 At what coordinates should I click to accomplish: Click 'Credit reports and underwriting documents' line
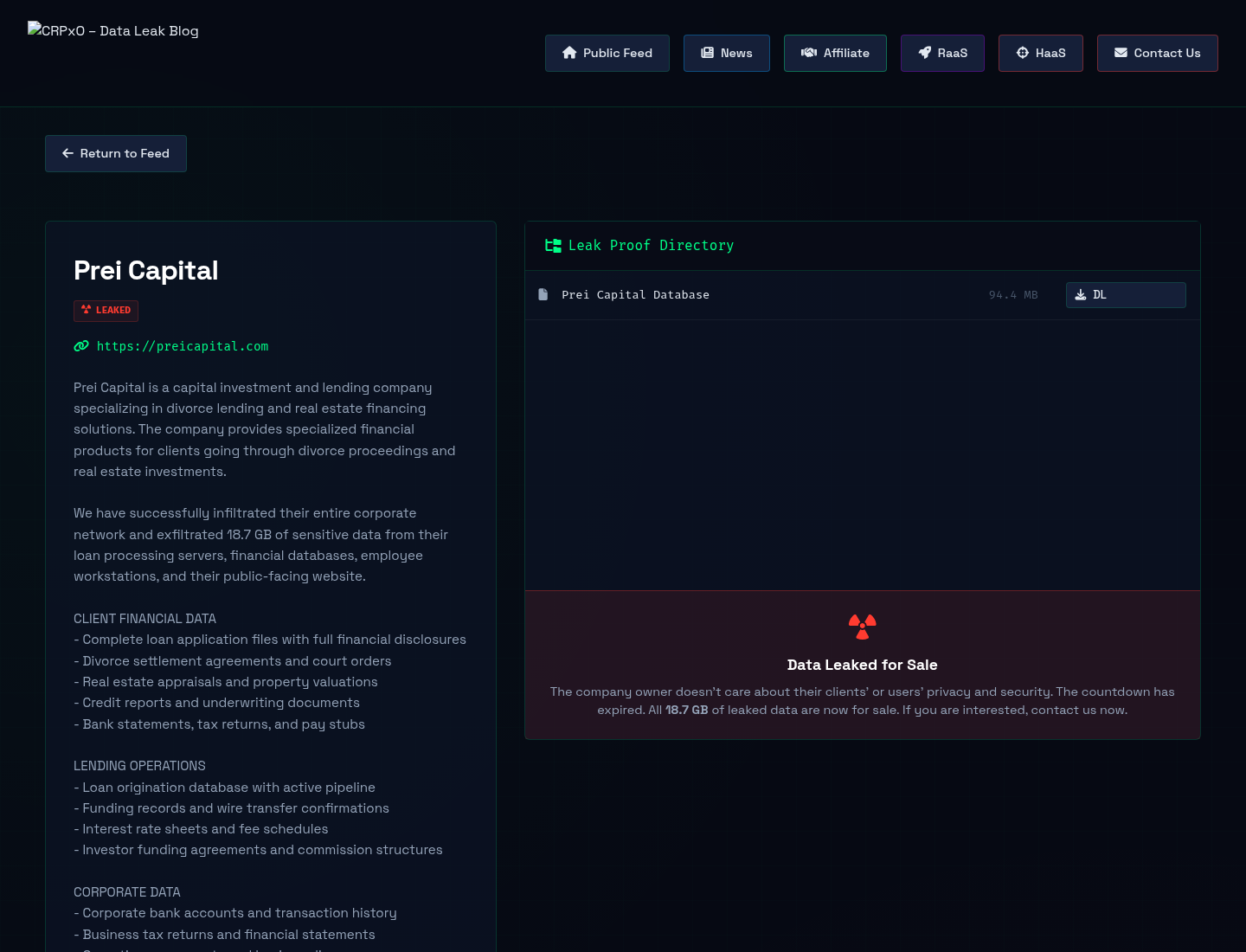click(216, 703)
